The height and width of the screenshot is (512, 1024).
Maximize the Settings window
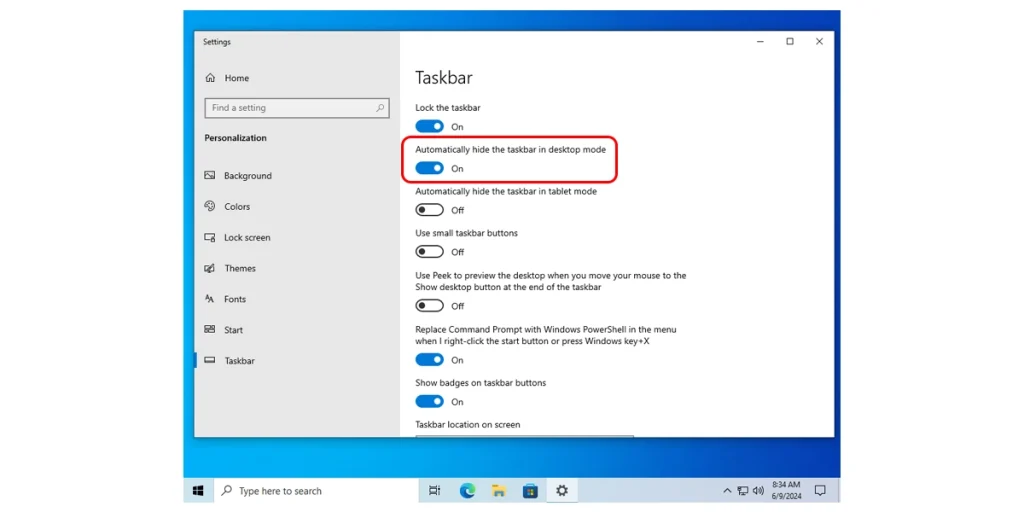click(790, 41)
